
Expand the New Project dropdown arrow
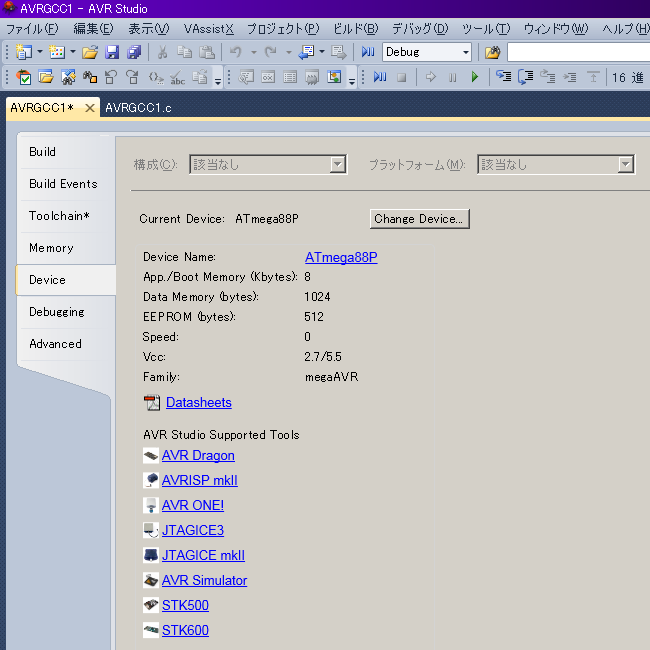(x=40, y=52)
